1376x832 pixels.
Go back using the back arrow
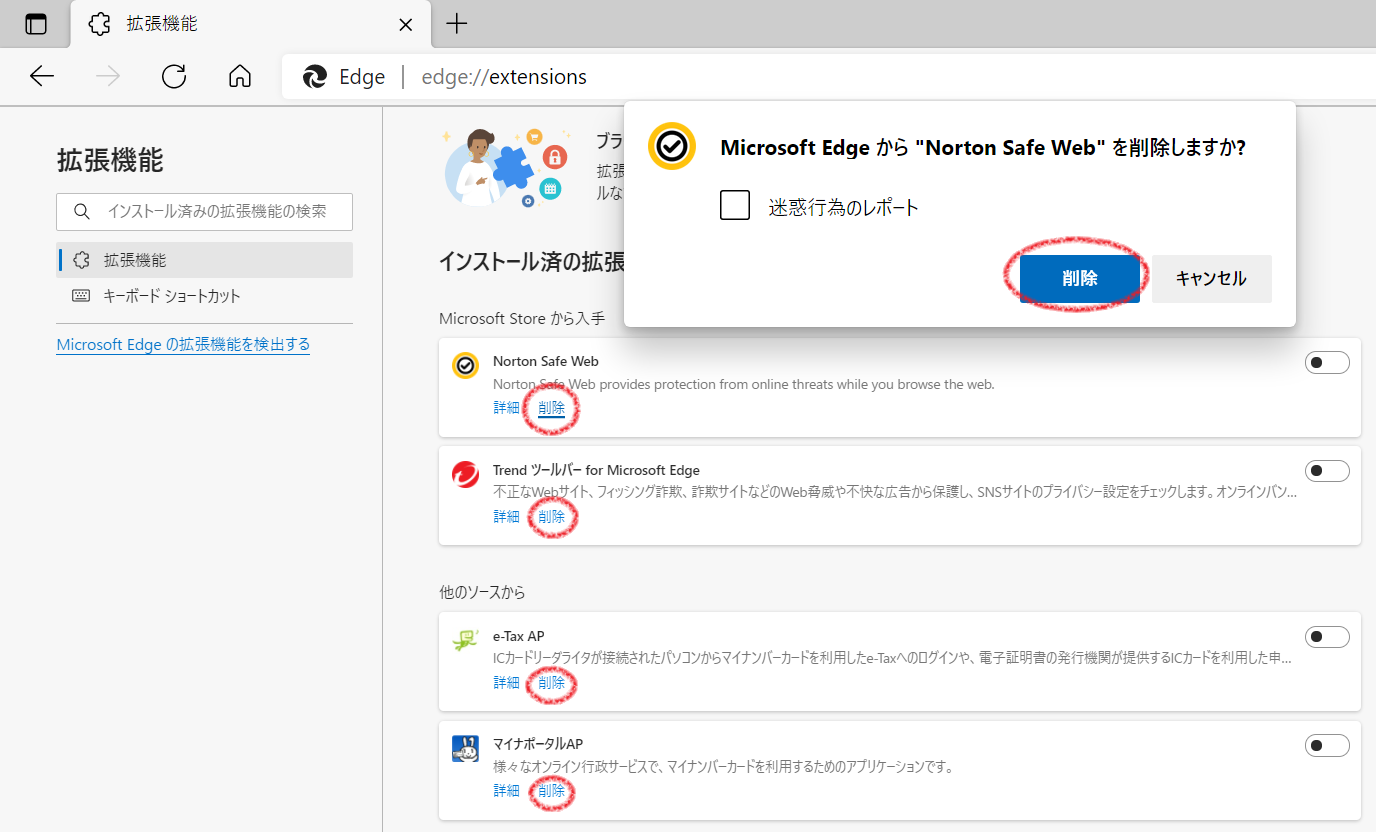41,76
